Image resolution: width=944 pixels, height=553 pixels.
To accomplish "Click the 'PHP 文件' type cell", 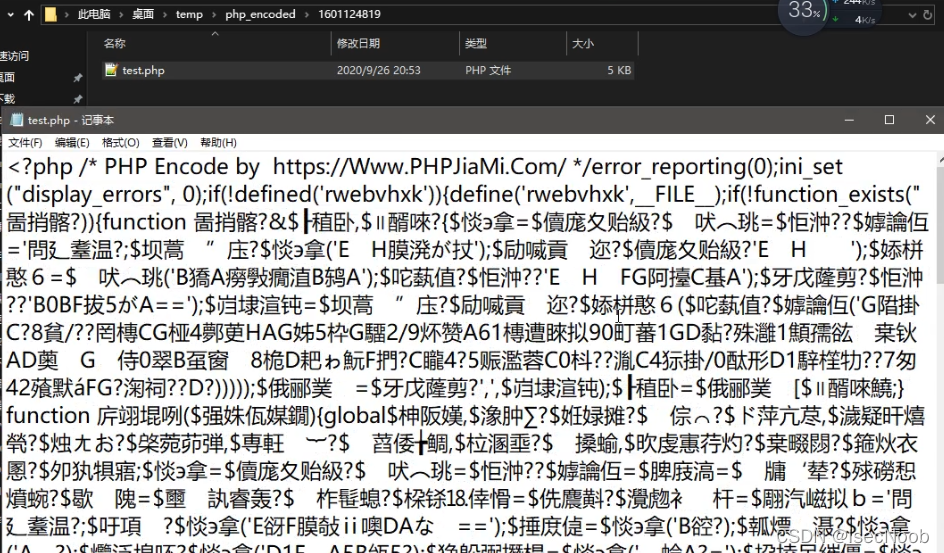I will (x=488, y=70).
